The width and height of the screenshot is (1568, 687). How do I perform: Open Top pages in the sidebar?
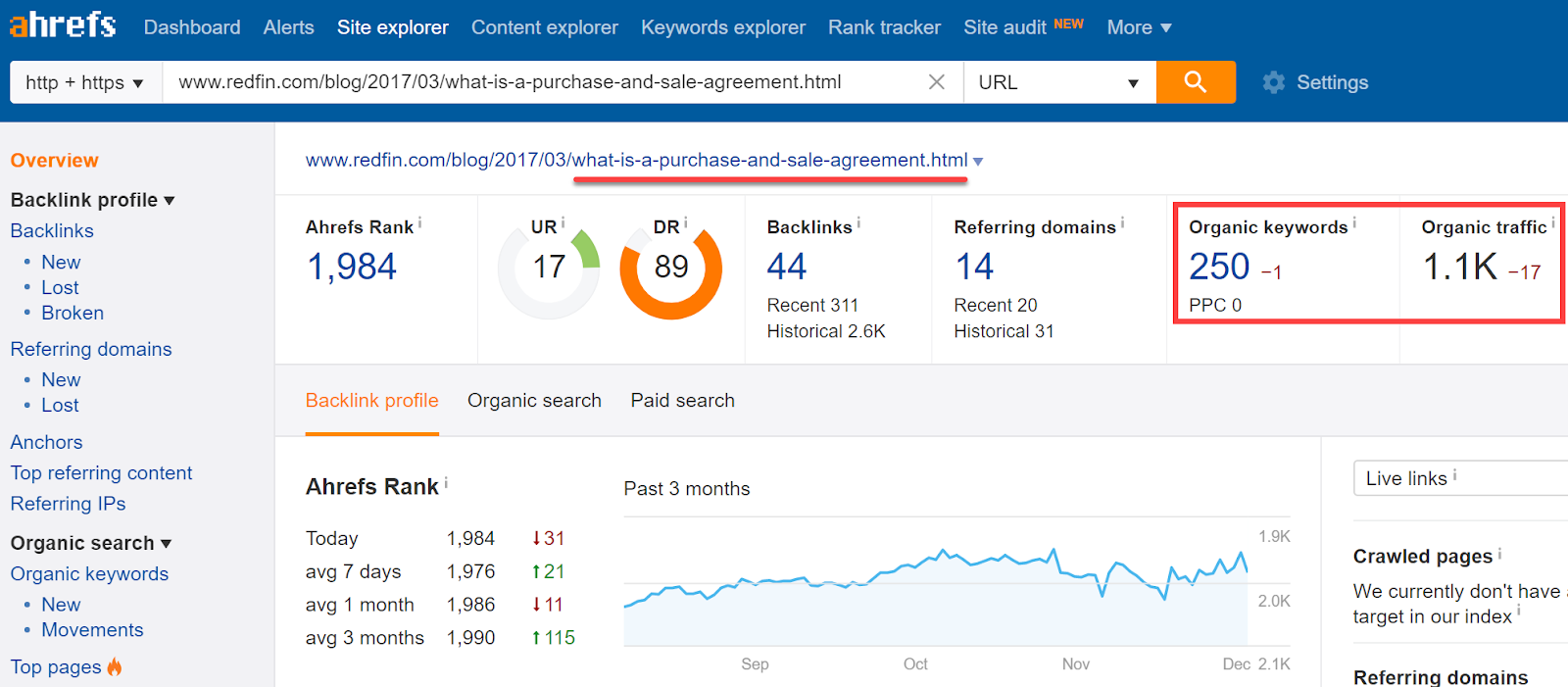(x=56, y=667)
